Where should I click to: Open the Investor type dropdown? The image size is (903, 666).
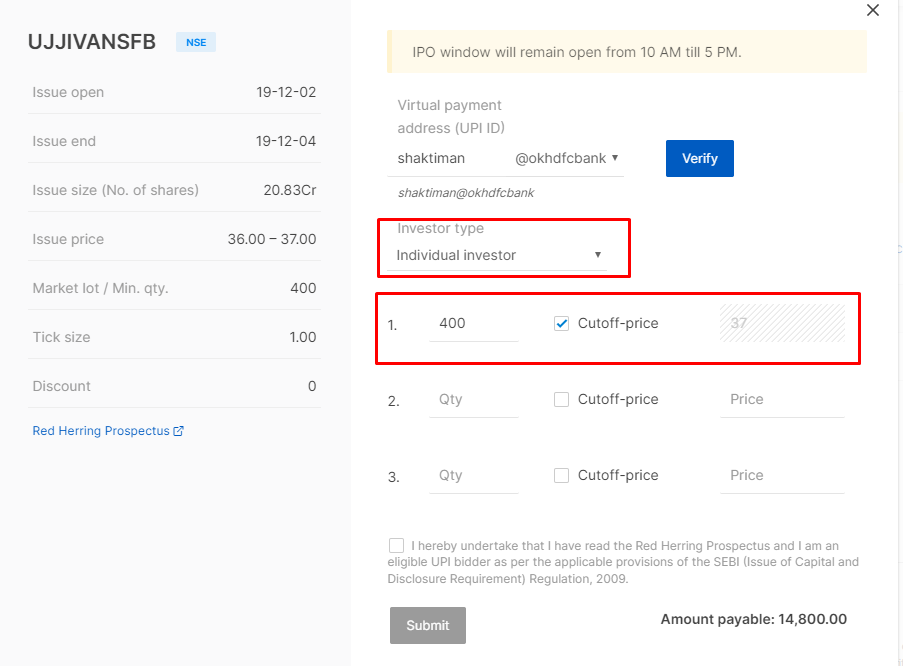[498, 255]
